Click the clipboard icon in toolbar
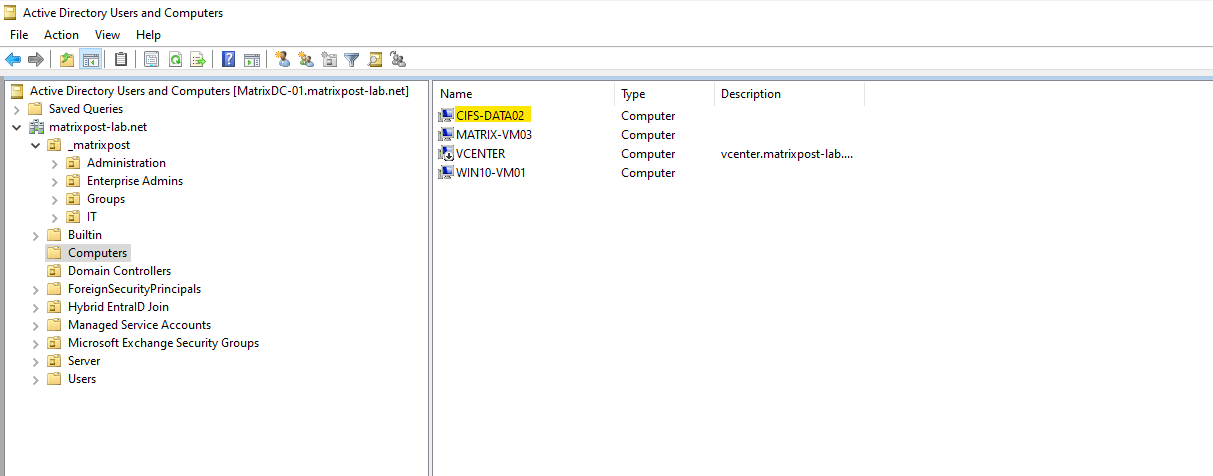Screen dimensions: 1213x476 [x=121, y=60]
